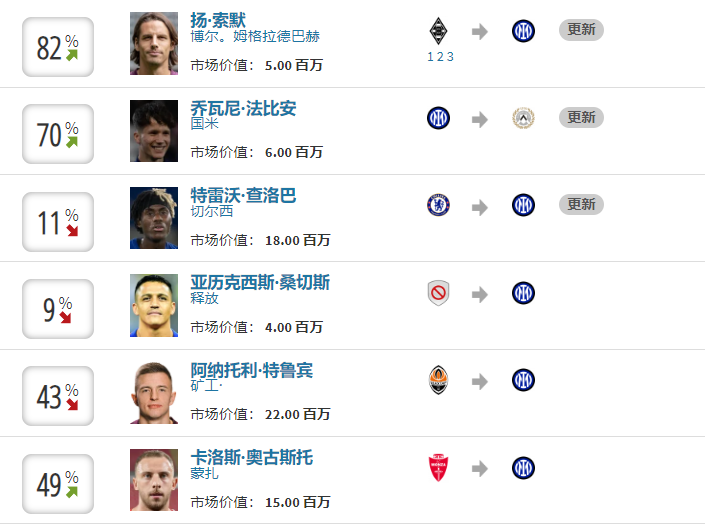This screenshot has width=705, height=524.
Task: Click Inter crest in 阿纳托利·特鲁宾's row
Action: point(523,380)
